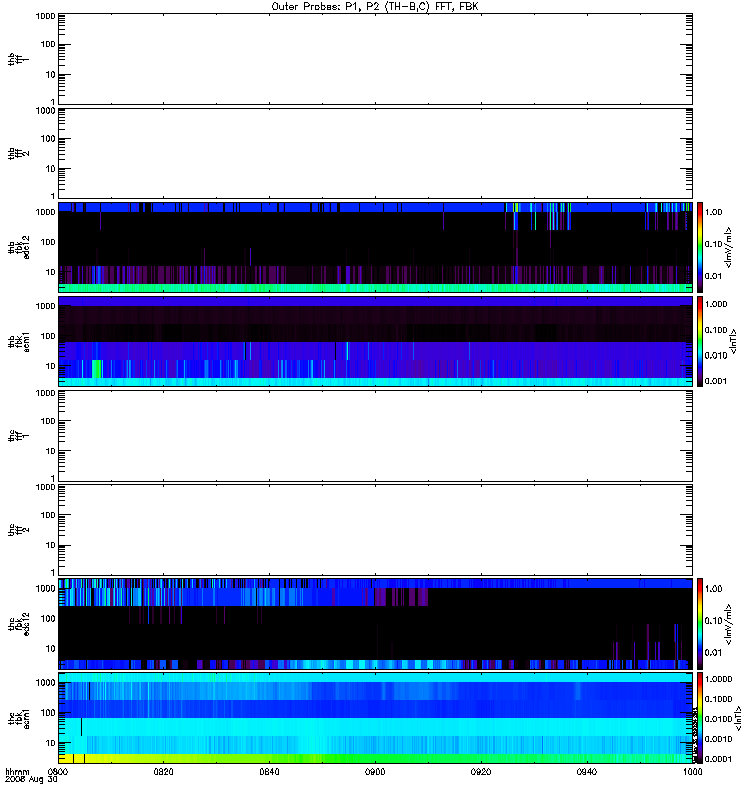Click the '0900' label at axis midpoint
This screenshot has height=800, width=750.
(375, 772)
